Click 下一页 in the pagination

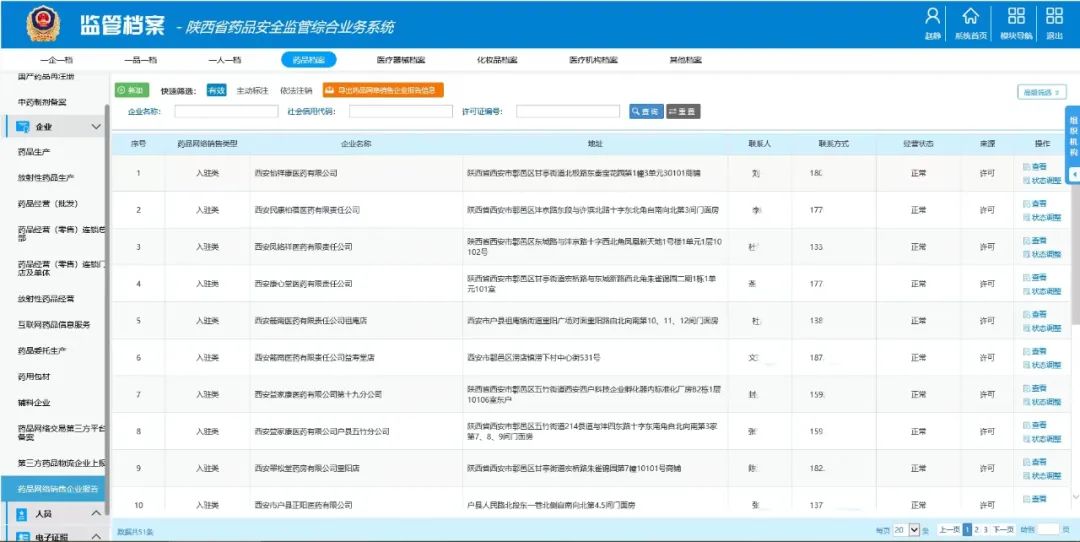pos(1003,529)
